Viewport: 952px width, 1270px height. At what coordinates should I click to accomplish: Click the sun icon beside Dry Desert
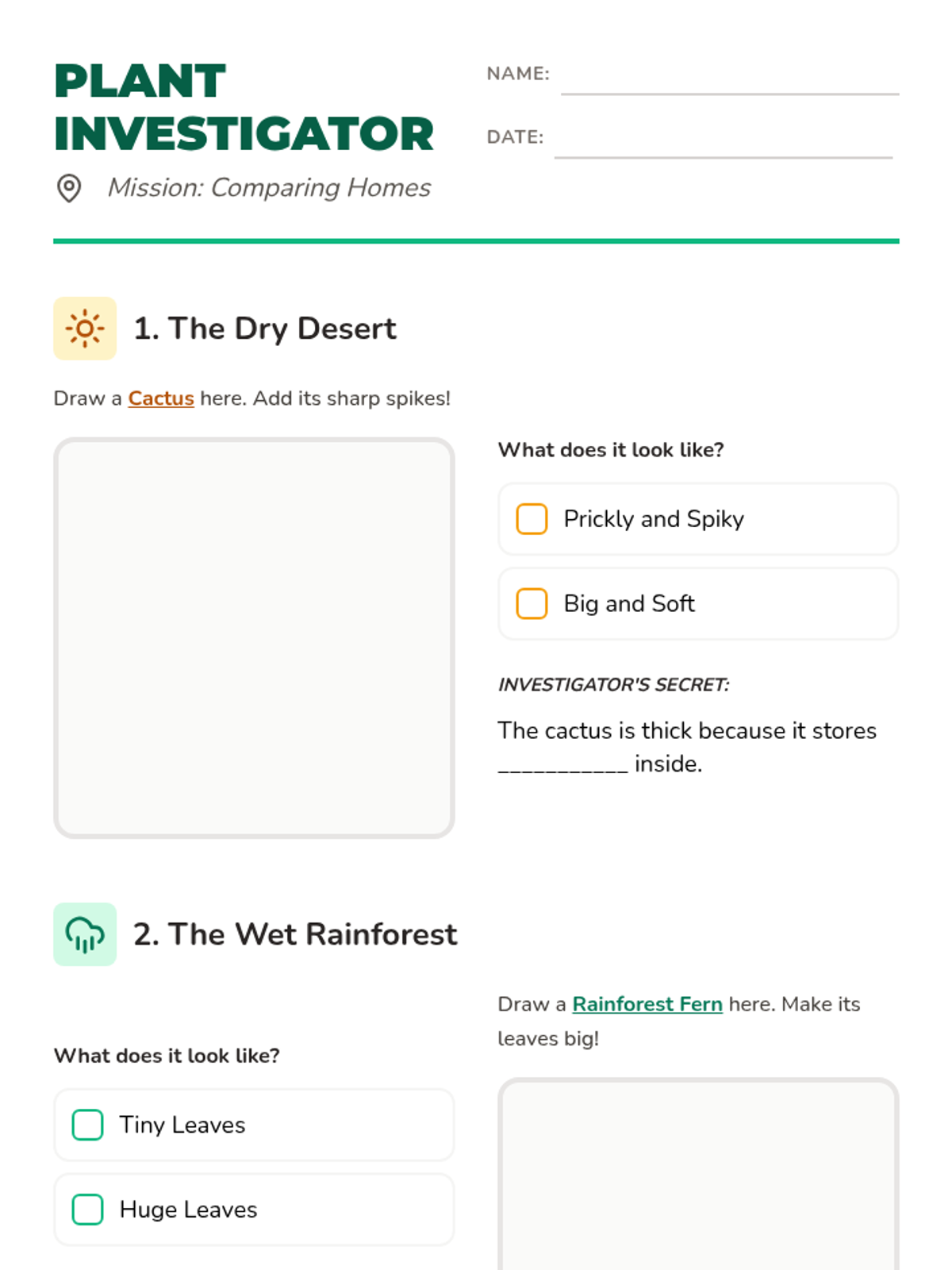tap(85, 329)
